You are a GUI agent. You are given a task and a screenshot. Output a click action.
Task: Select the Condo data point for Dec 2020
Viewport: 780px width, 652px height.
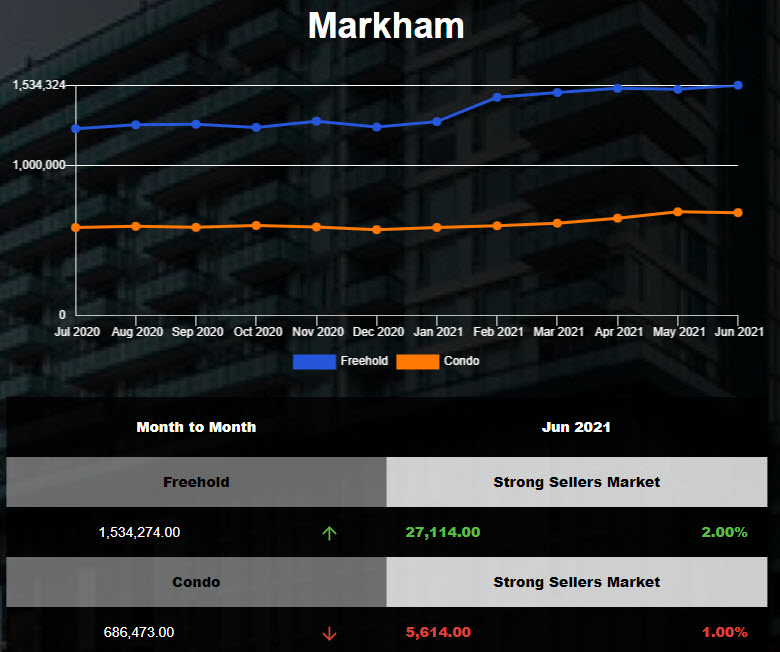pos(377,229)
